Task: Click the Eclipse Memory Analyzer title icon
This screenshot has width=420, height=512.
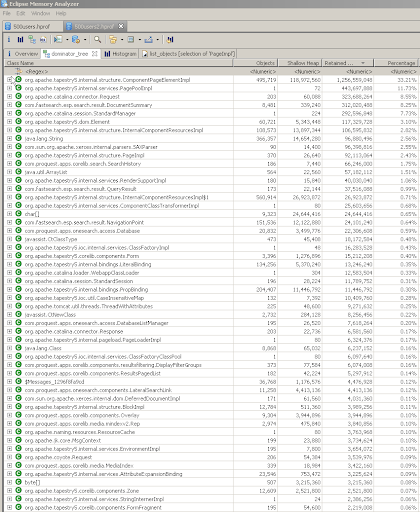Action: (4, 4)
